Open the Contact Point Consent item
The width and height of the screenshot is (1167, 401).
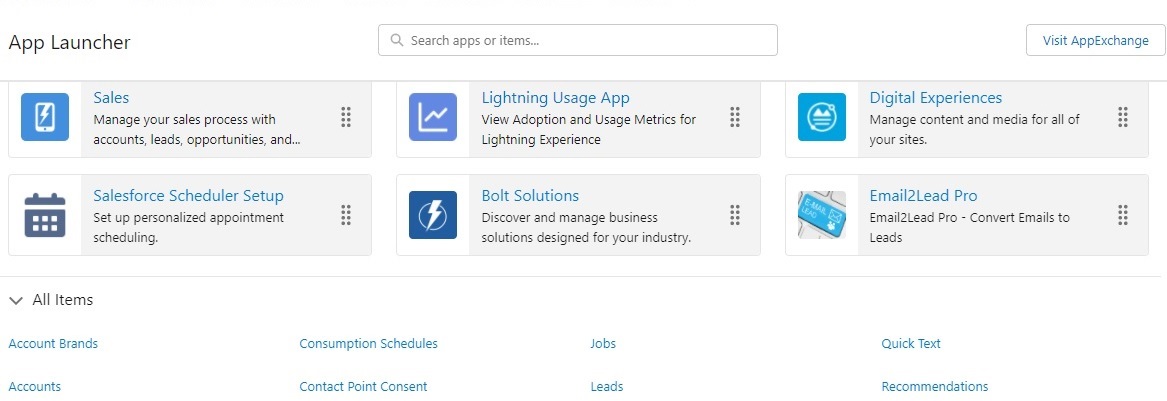pyautogui.click(x=363, y=387)
